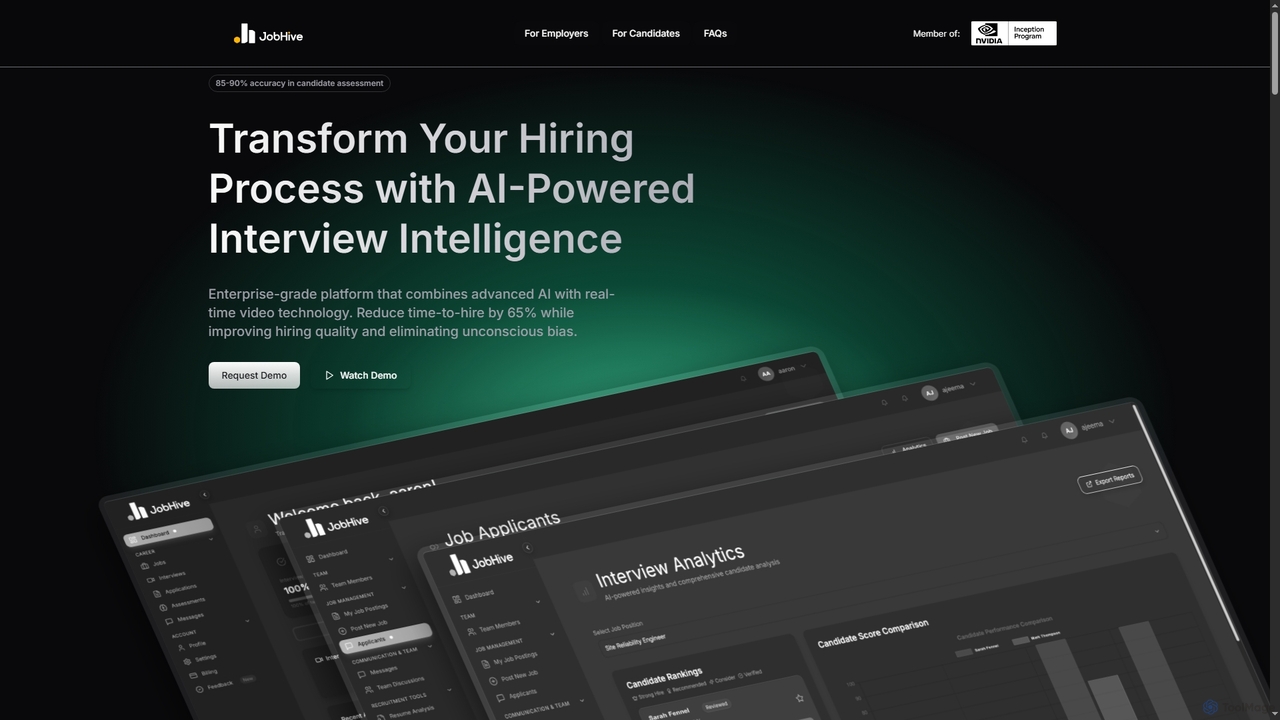
Task: Click the 85-90% accuracy badge
Action: (299, 83)
